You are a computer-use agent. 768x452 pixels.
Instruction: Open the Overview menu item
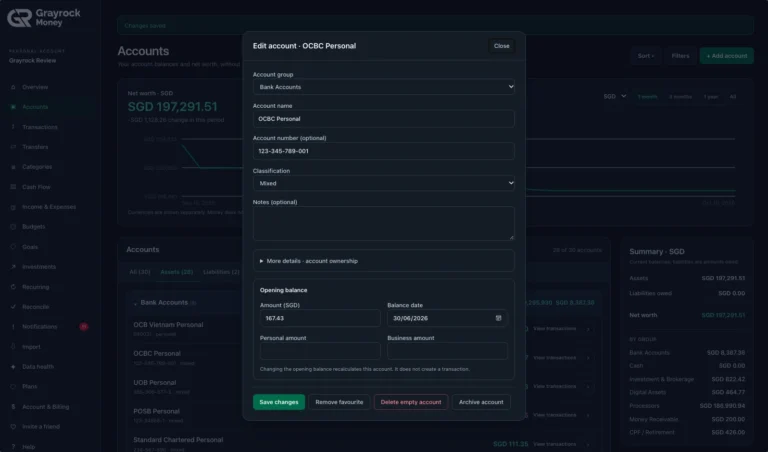pos(35,87)
